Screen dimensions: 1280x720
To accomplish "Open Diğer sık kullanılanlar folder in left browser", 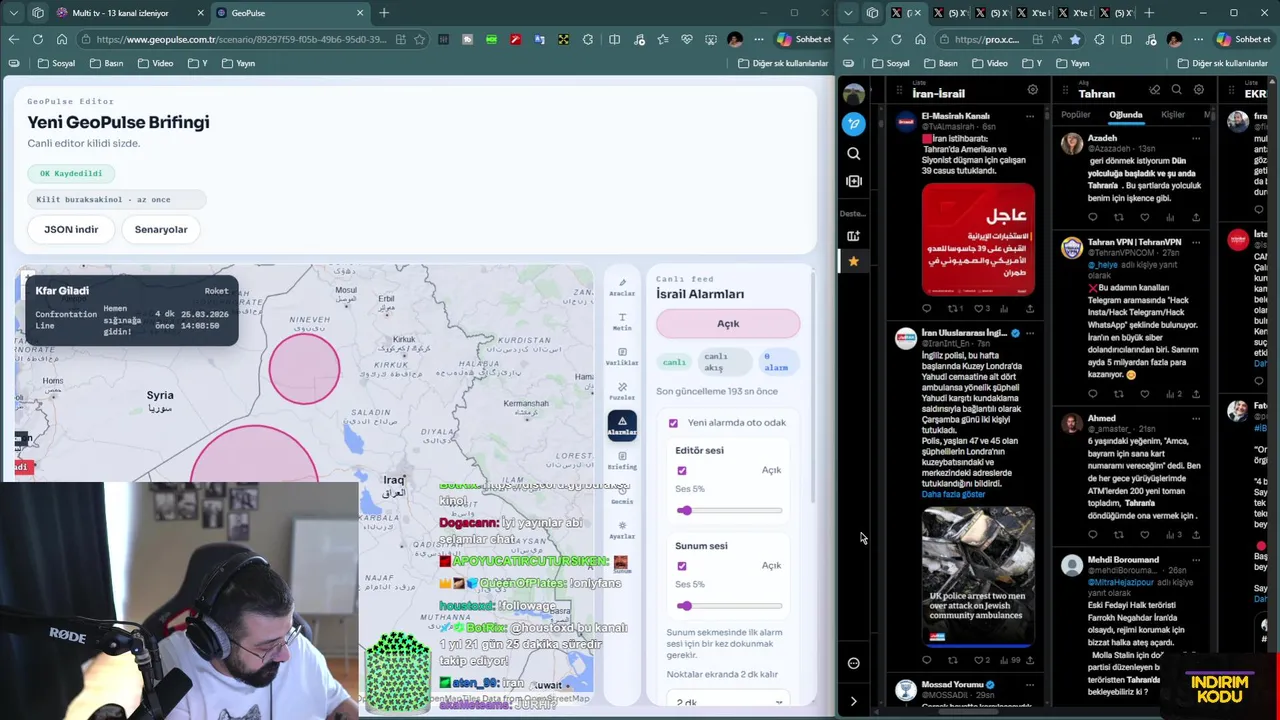I will coord(783,63).
